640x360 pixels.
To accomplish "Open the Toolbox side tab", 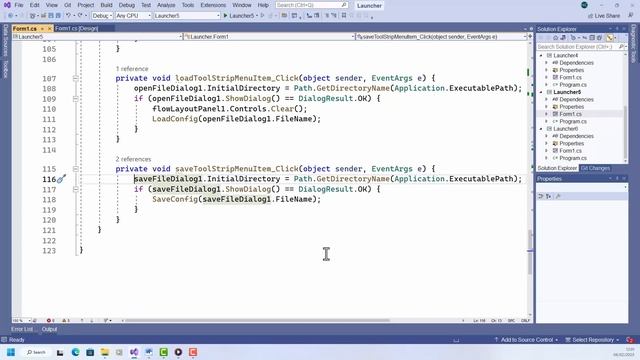I will coord(6,69).
